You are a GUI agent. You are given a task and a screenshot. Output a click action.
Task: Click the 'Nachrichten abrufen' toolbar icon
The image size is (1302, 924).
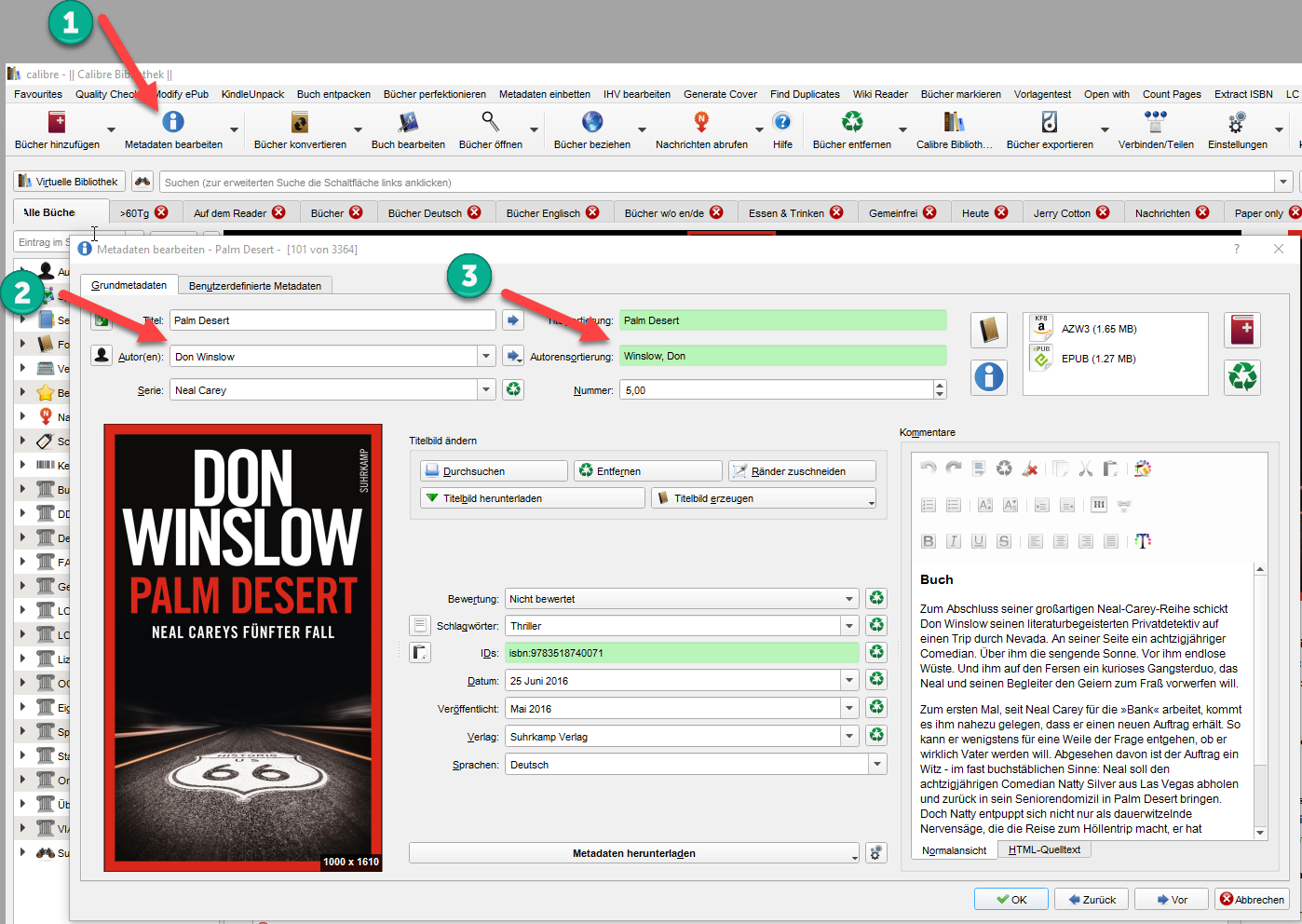click(x=701, y=122)
